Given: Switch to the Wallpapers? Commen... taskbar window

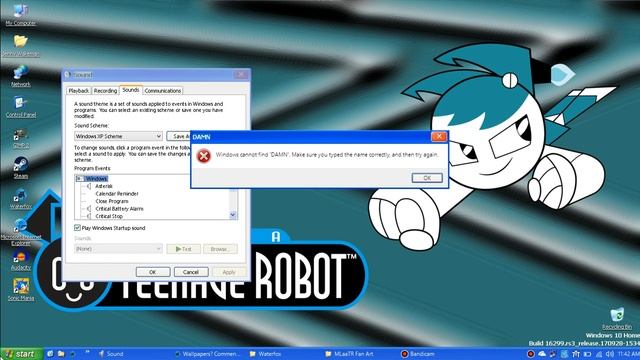Looking at the screenshot, I should click(207, 354).
